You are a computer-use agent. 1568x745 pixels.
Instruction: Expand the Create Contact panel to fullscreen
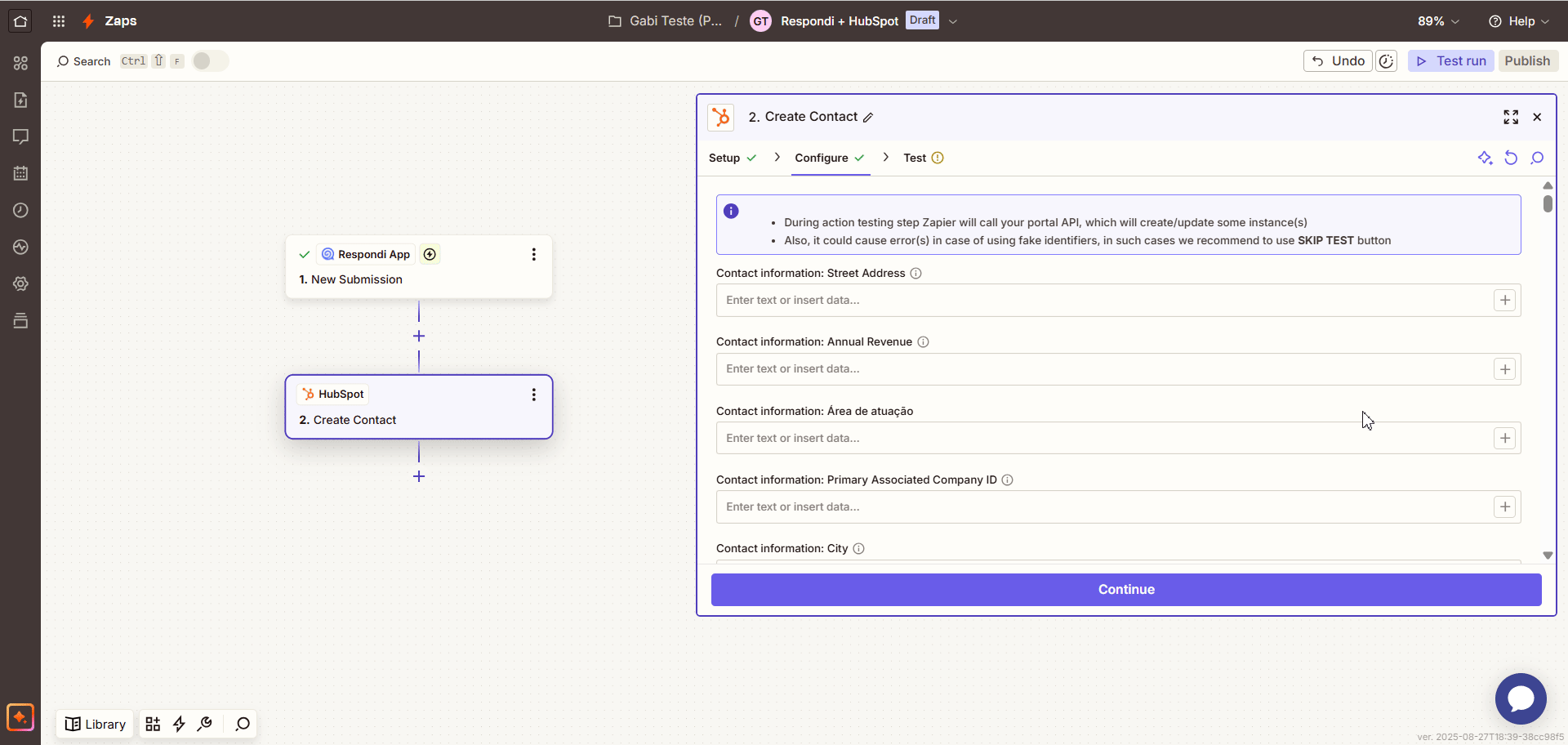(x=1511, y=117)
